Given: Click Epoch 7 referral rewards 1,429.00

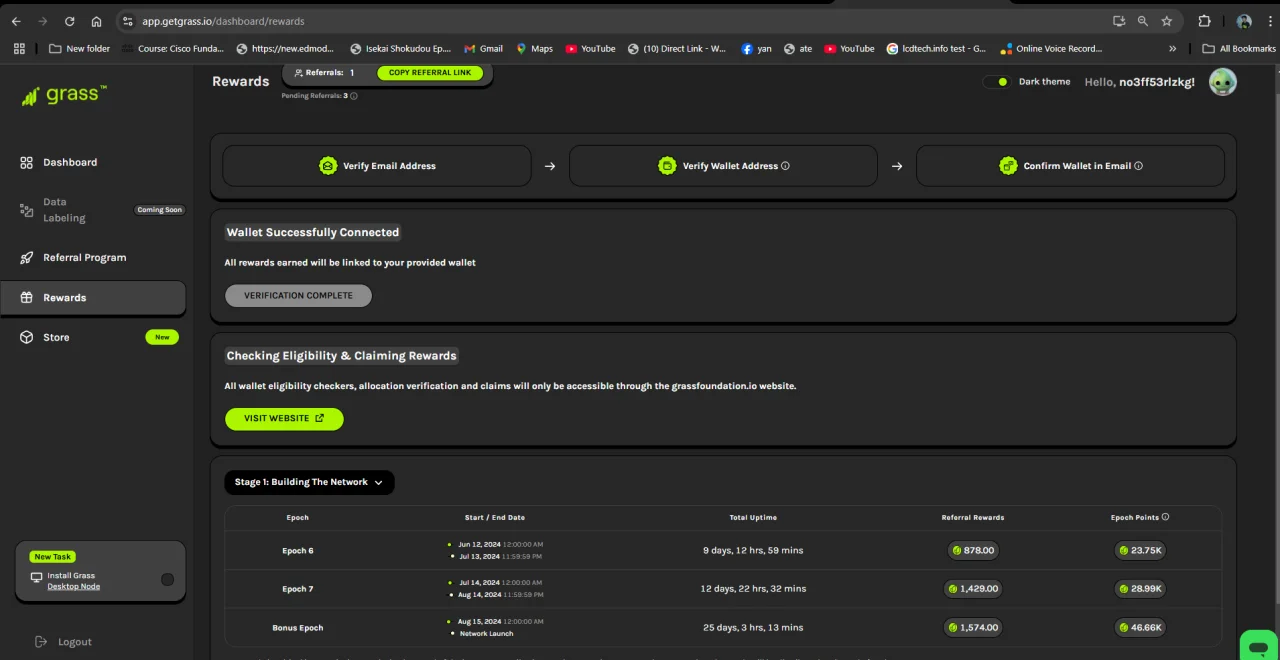Looking at the screenshot, I should (973, 589).
